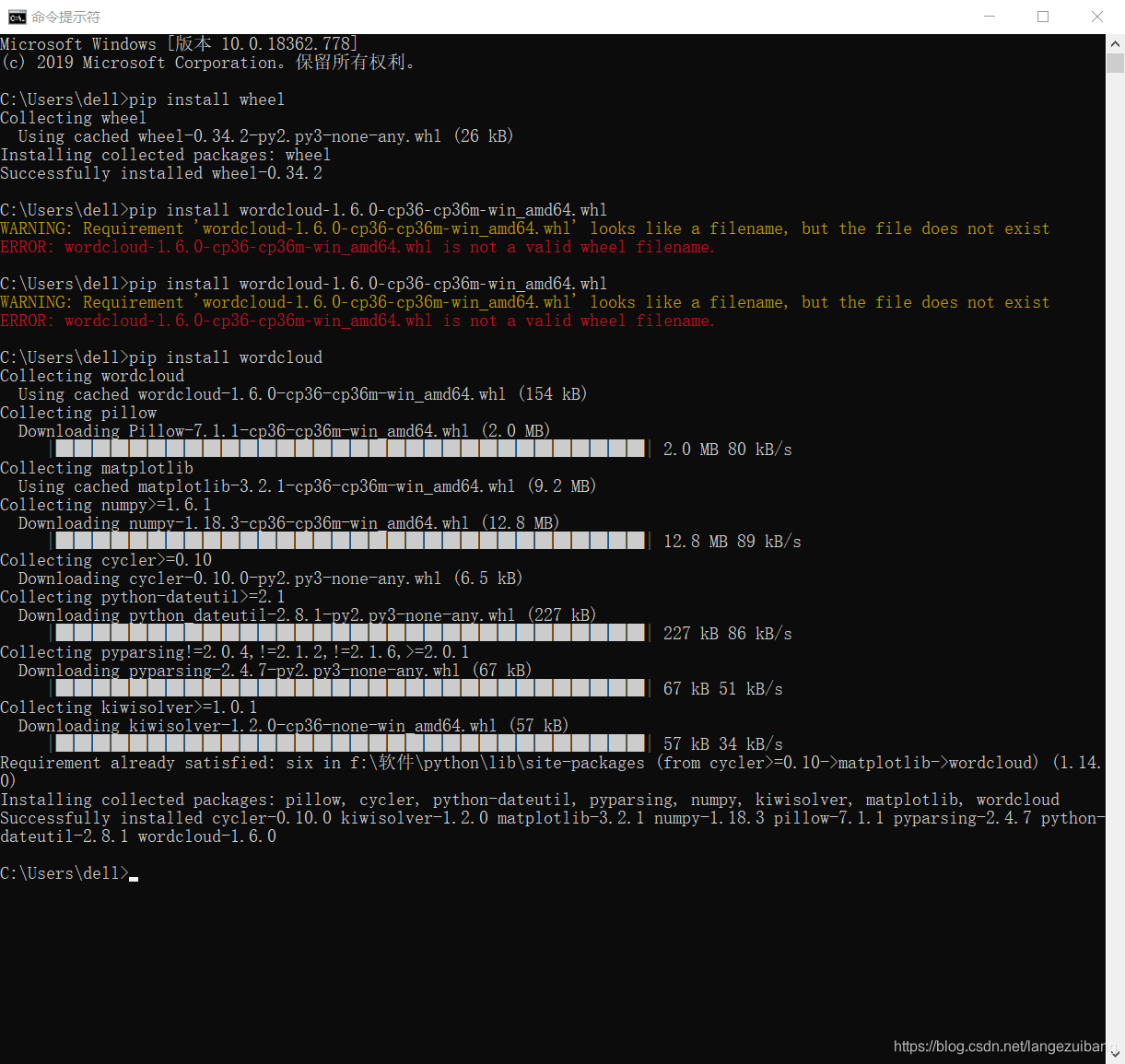Click the python_dateutil 227 kB progress bar
Viewport: 1125px width, 1064px height.
350,633
